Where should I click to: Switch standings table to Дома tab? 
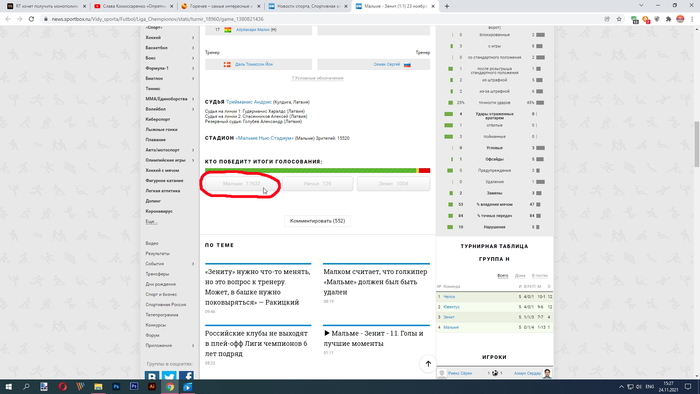pos(520,276)
